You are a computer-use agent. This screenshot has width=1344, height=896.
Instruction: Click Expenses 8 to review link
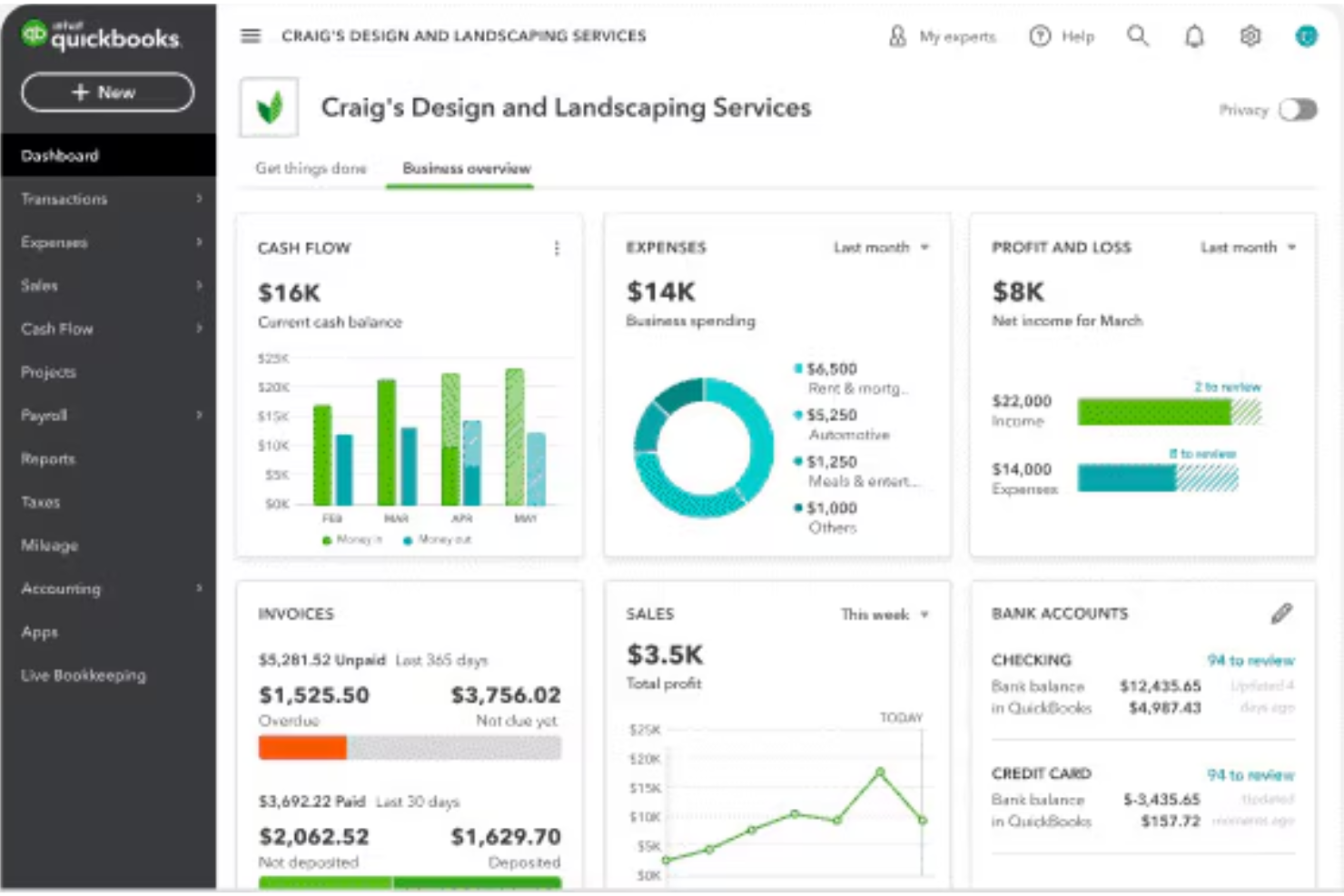[x=1202, y=453]
